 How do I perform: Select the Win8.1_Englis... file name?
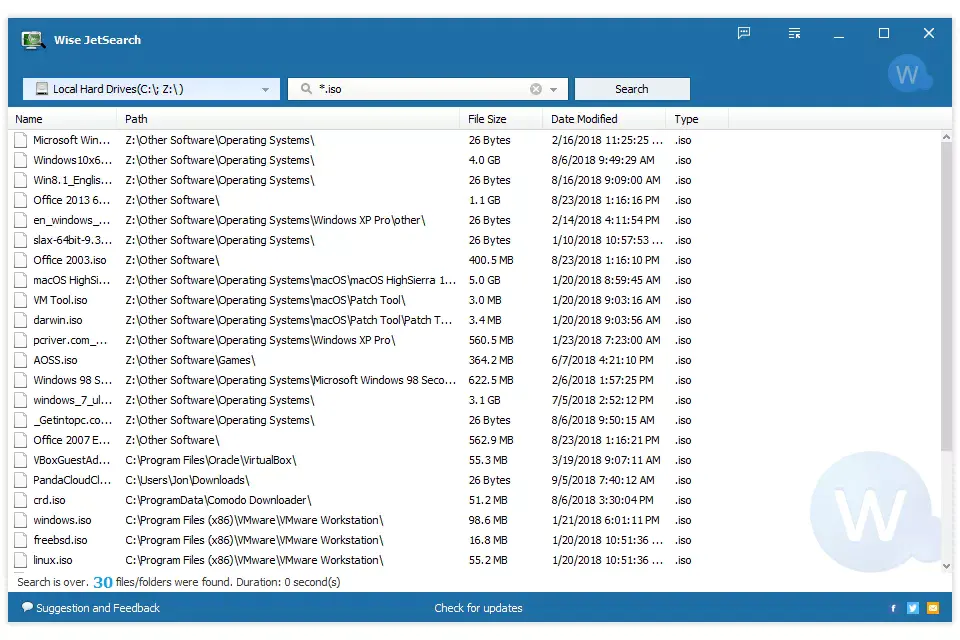[x=72, y=181]
